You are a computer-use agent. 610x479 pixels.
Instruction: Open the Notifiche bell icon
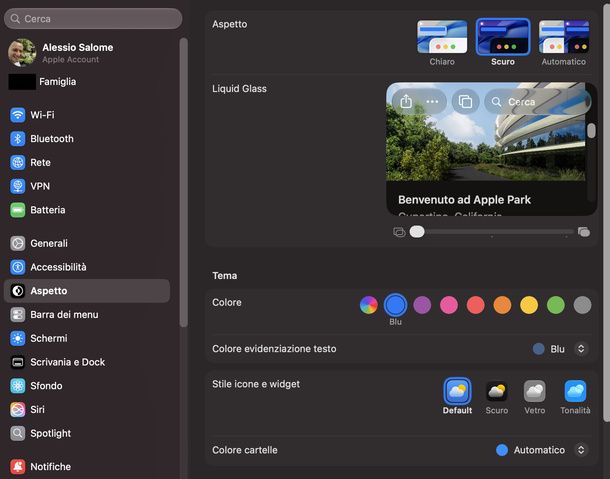18,467
